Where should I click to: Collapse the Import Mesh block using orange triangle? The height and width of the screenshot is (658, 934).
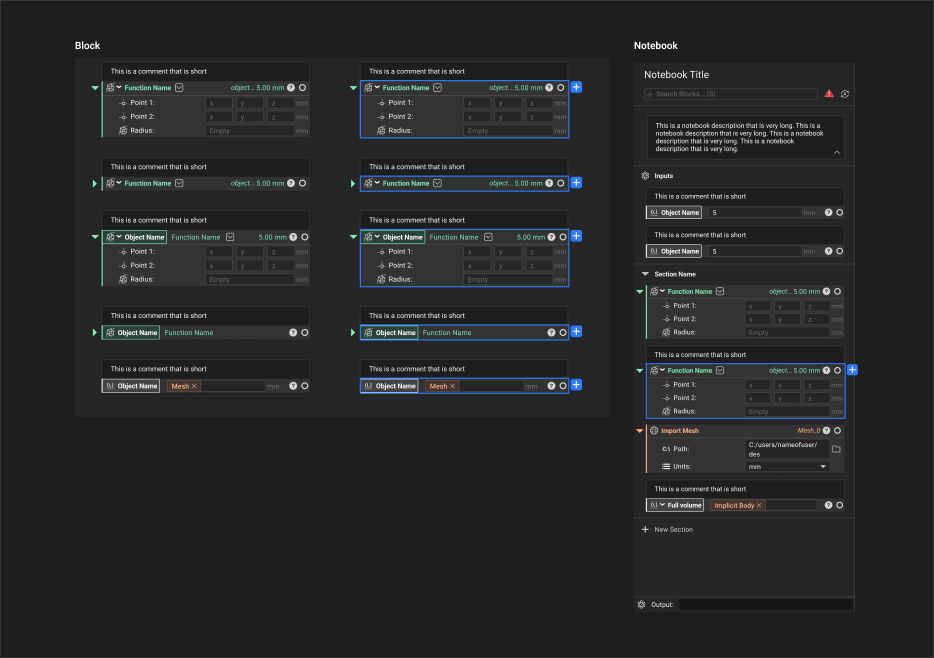[640, 431]
